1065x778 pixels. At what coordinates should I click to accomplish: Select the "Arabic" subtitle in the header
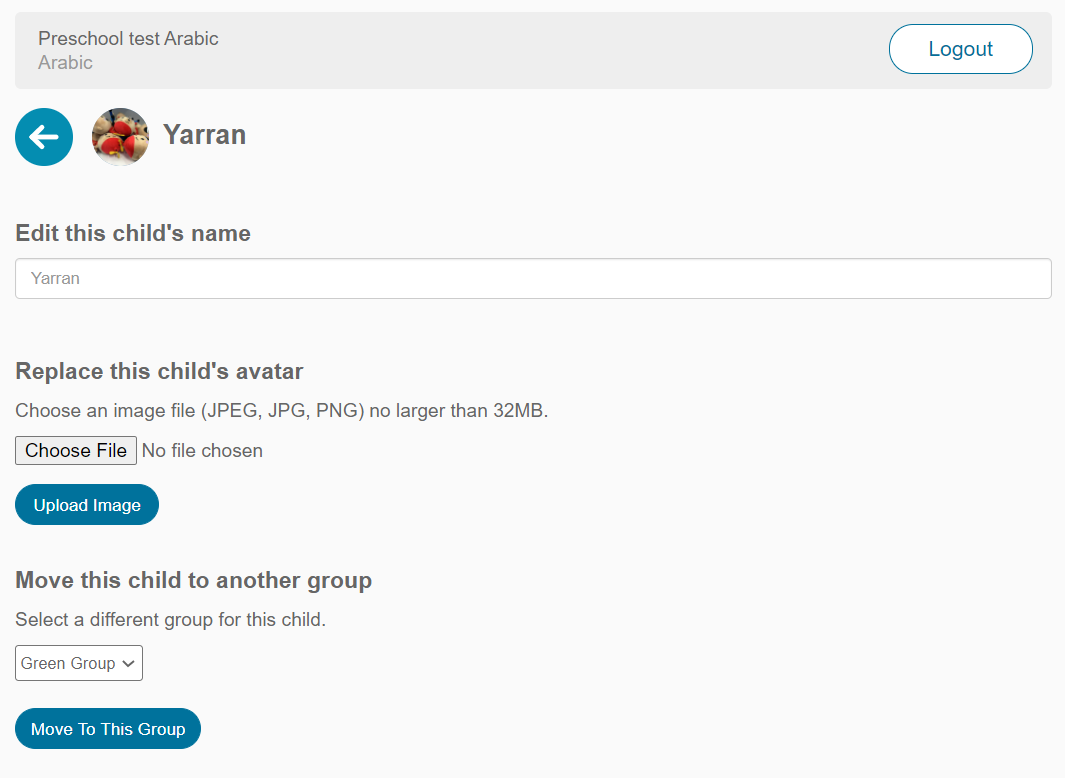pyautogui.click(x=65, y=63)
